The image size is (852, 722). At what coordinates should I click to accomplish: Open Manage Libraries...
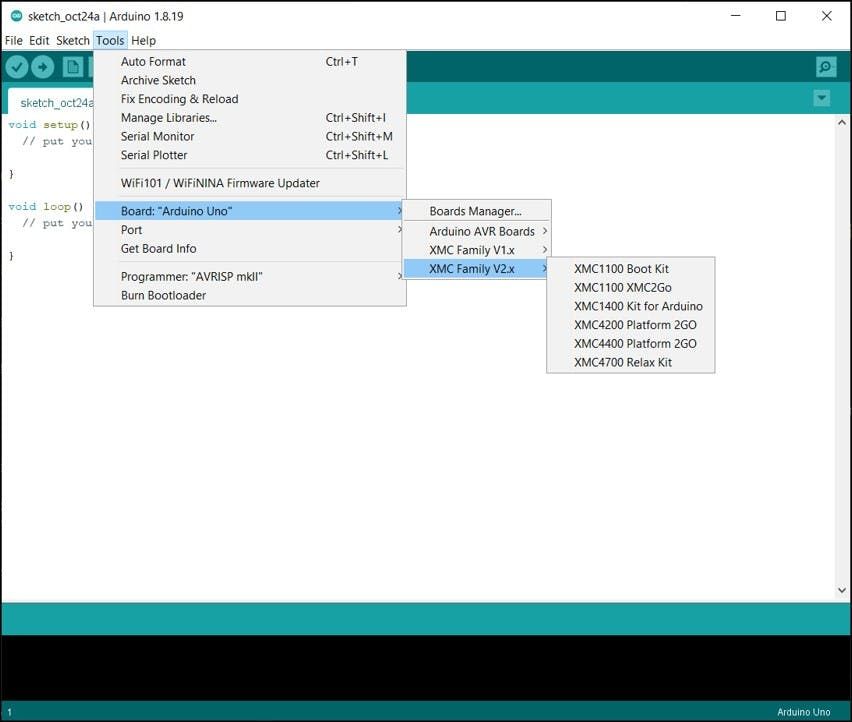click(167, 117)
